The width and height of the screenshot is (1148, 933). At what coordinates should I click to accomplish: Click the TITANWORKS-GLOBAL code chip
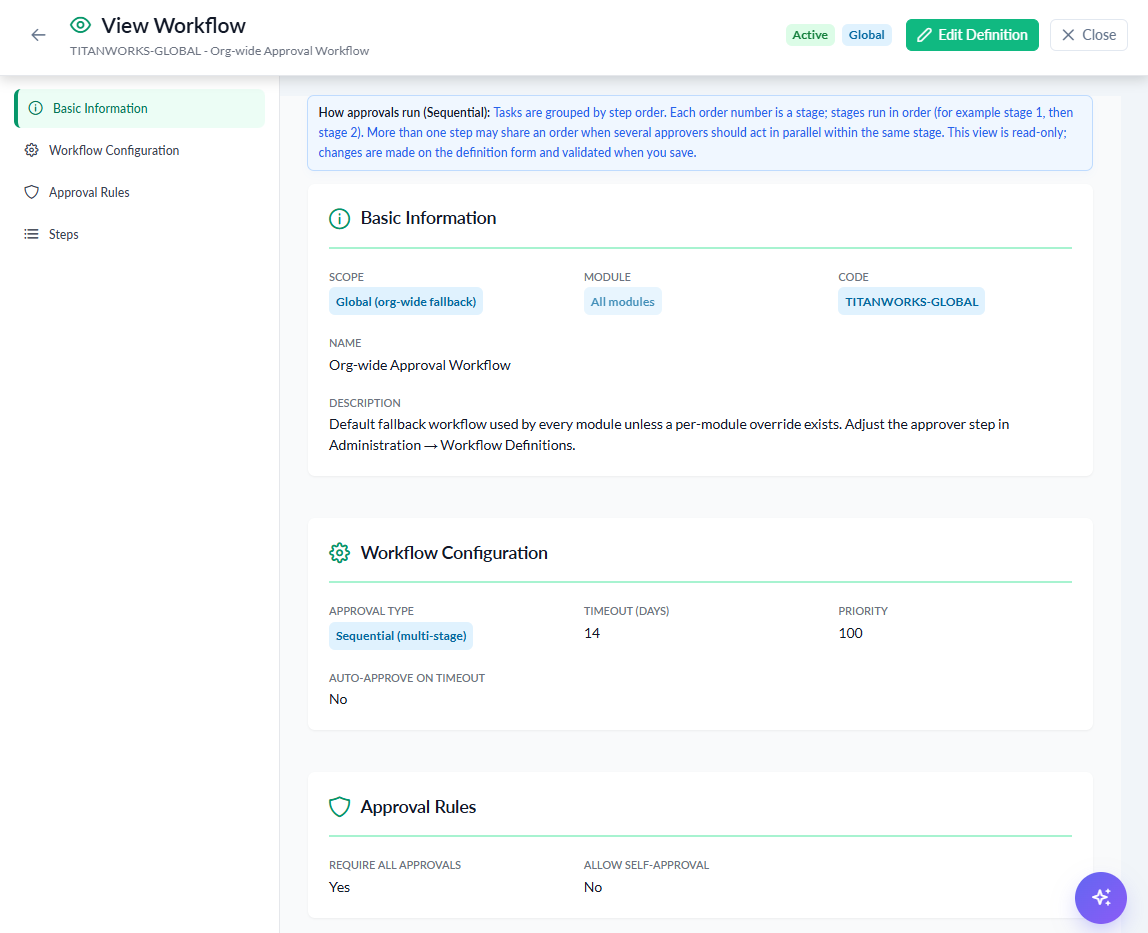[911, 302]
